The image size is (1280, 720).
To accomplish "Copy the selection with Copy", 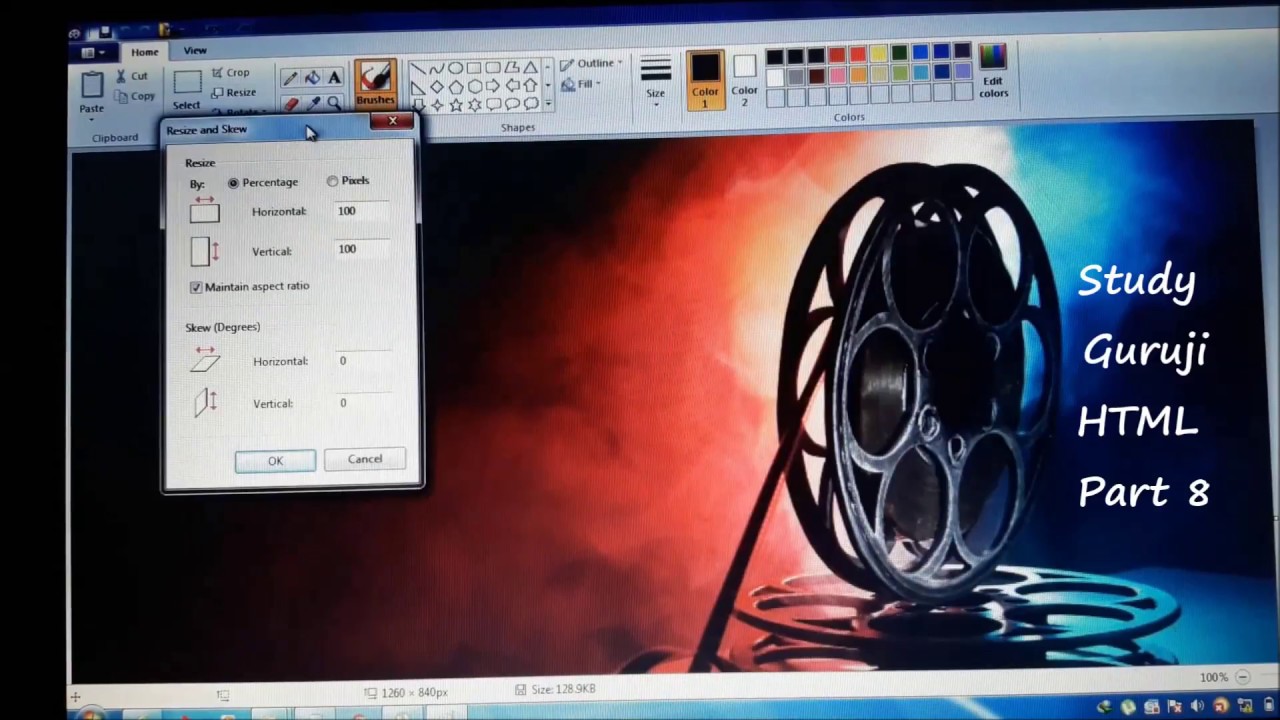I will point(134,96).
